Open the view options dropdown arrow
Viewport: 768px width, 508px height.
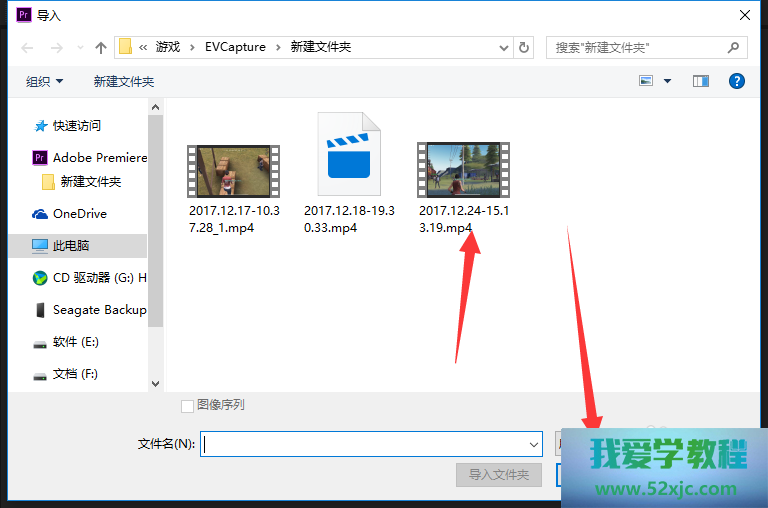(667, 81)
